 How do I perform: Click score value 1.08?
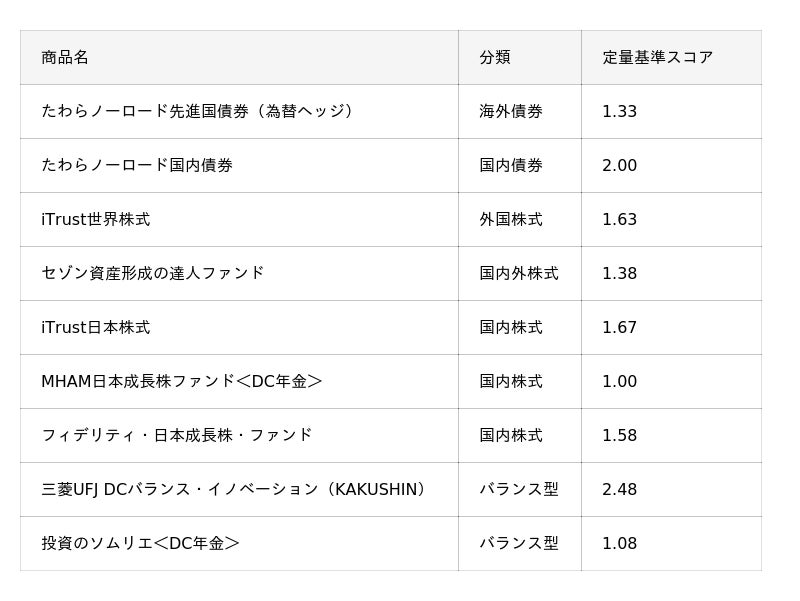(619, 543)
